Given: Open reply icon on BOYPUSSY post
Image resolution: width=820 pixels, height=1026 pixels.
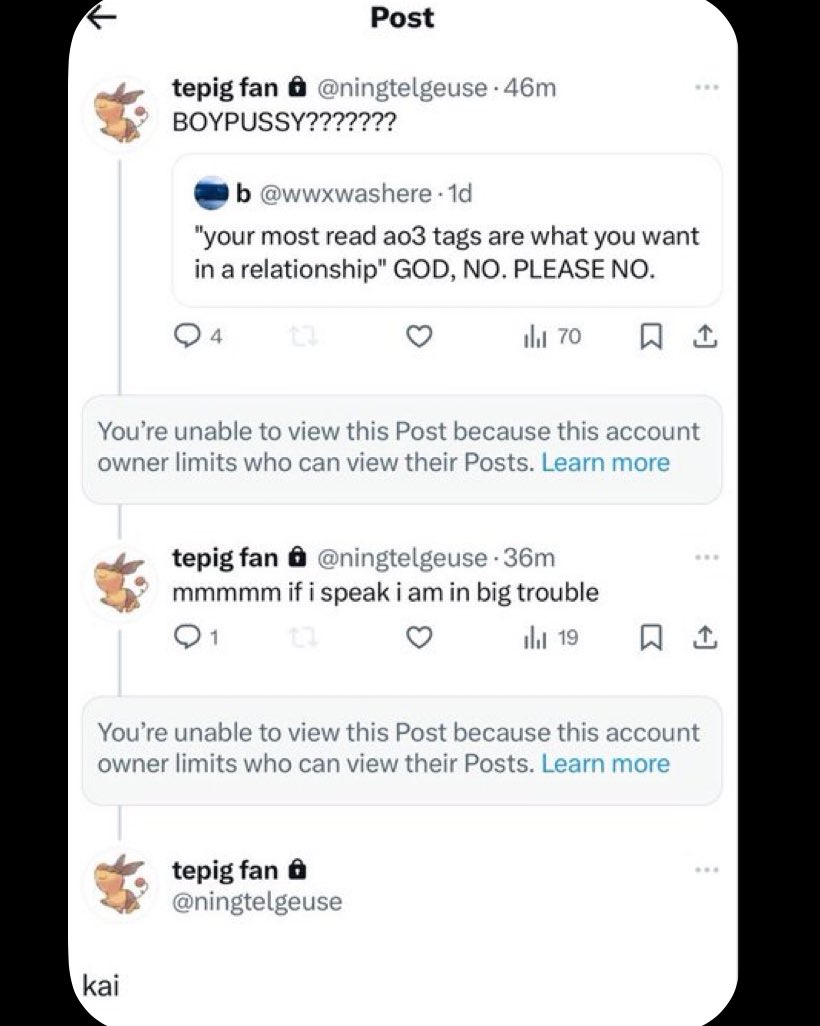Looking at the screenshot, I should (187, 336).
